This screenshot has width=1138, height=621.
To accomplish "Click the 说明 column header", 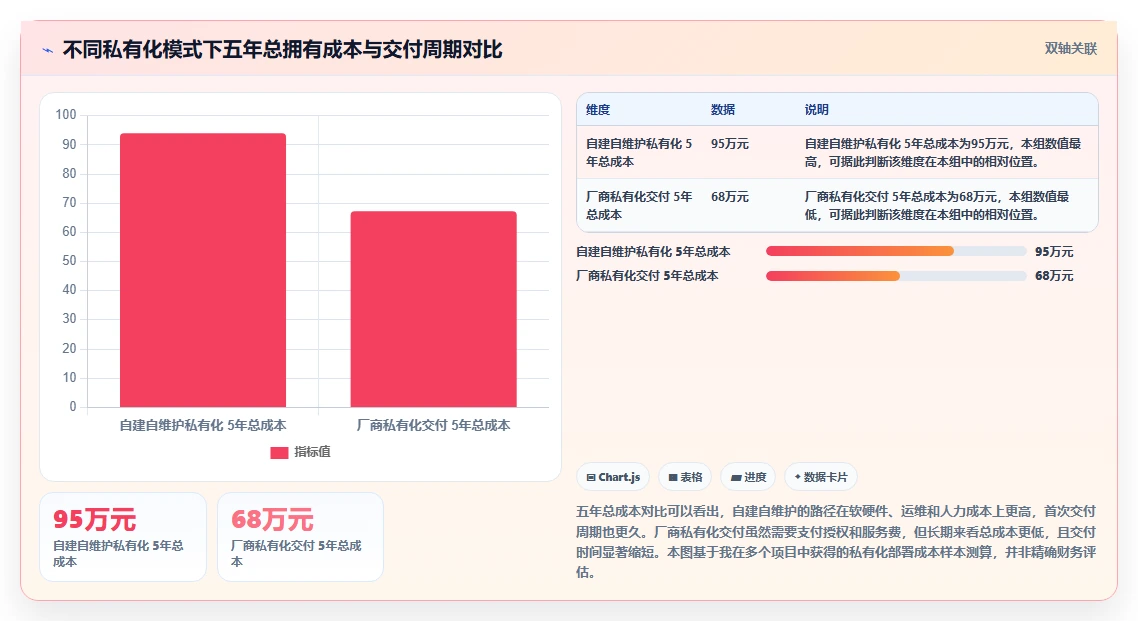I will (816, 110).
